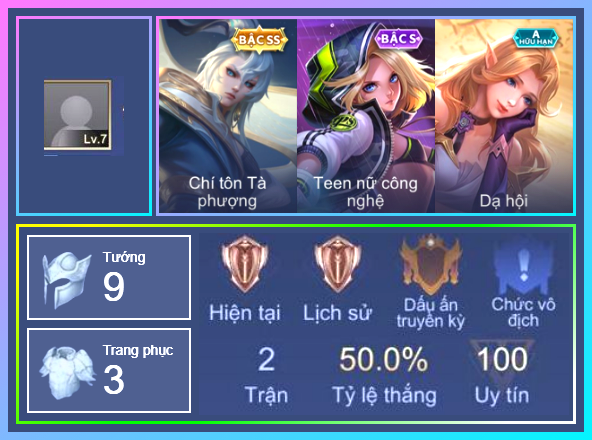
Task: Select the Teen nữ công nghệ skin card
Action: tap(366, 116)
